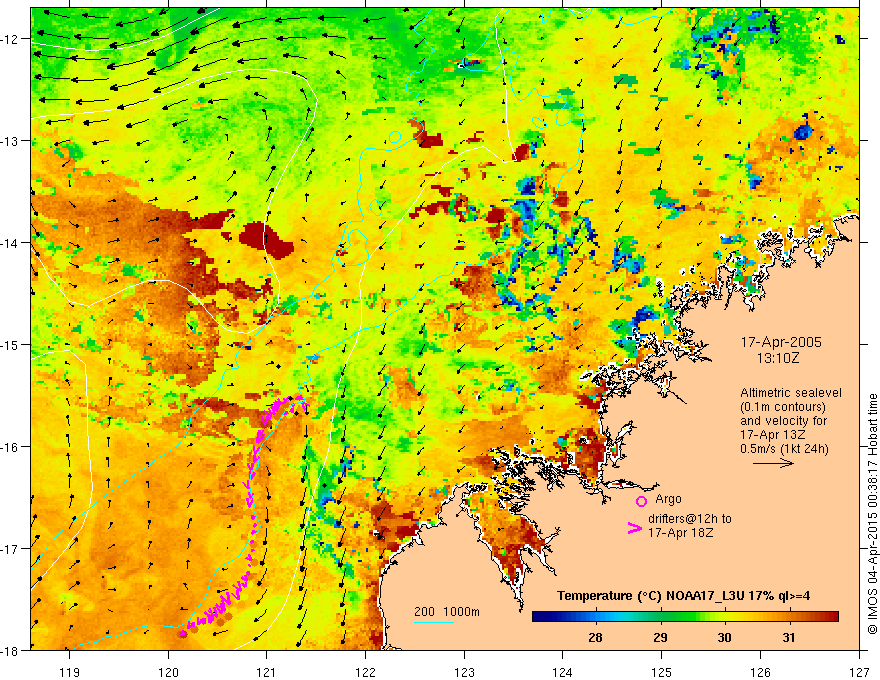Click the '28' value on the temperature scale
880x680 pixels.
[x=595, y=637]
